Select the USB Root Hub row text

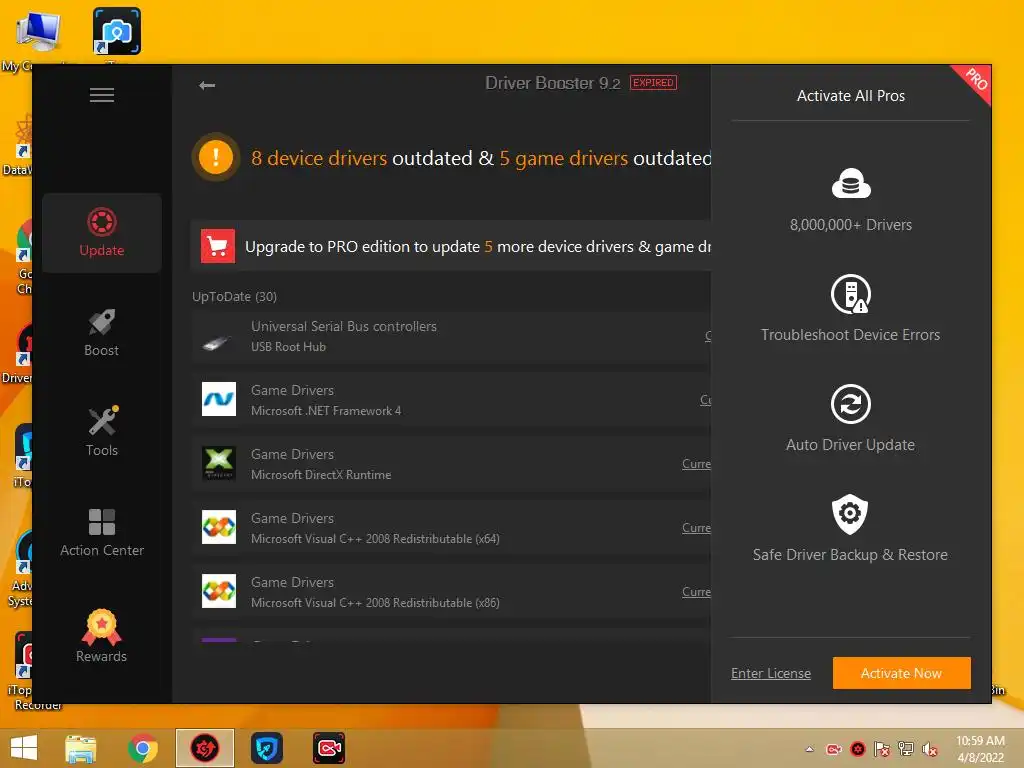point(288,347)
